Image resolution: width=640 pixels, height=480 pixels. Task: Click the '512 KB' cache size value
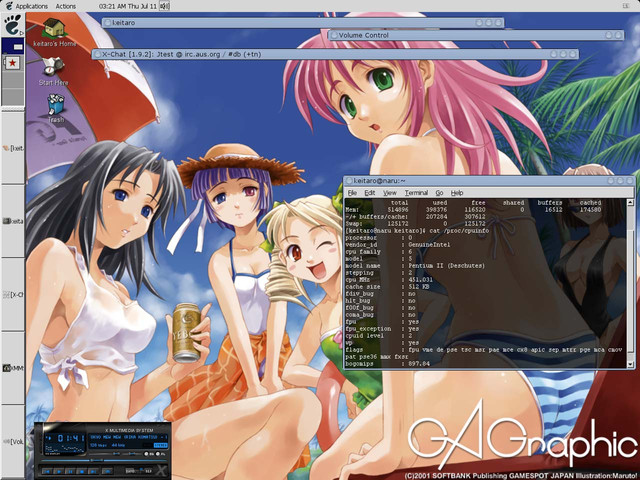[x=419, y=287]
